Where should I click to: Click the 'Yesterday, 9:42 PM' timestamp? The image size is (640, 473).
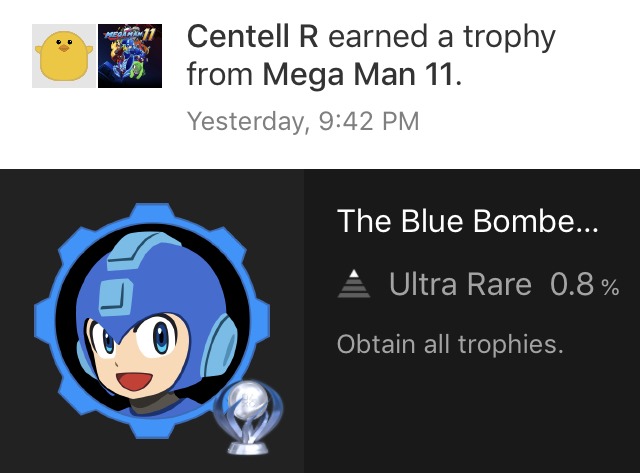(x=303, y=121)
